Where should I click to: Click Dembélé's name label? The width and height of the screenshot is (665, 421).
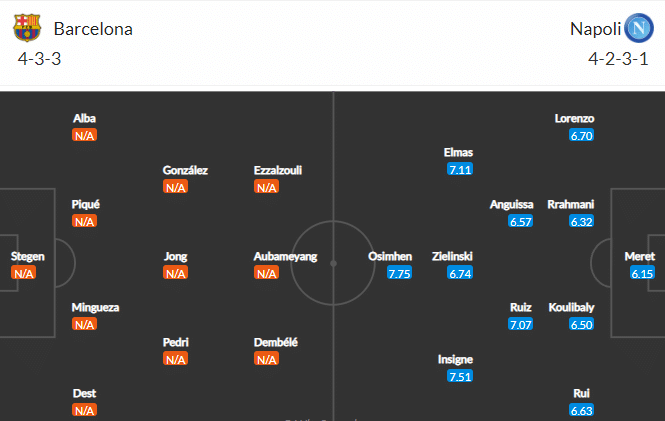click(276, 342)
